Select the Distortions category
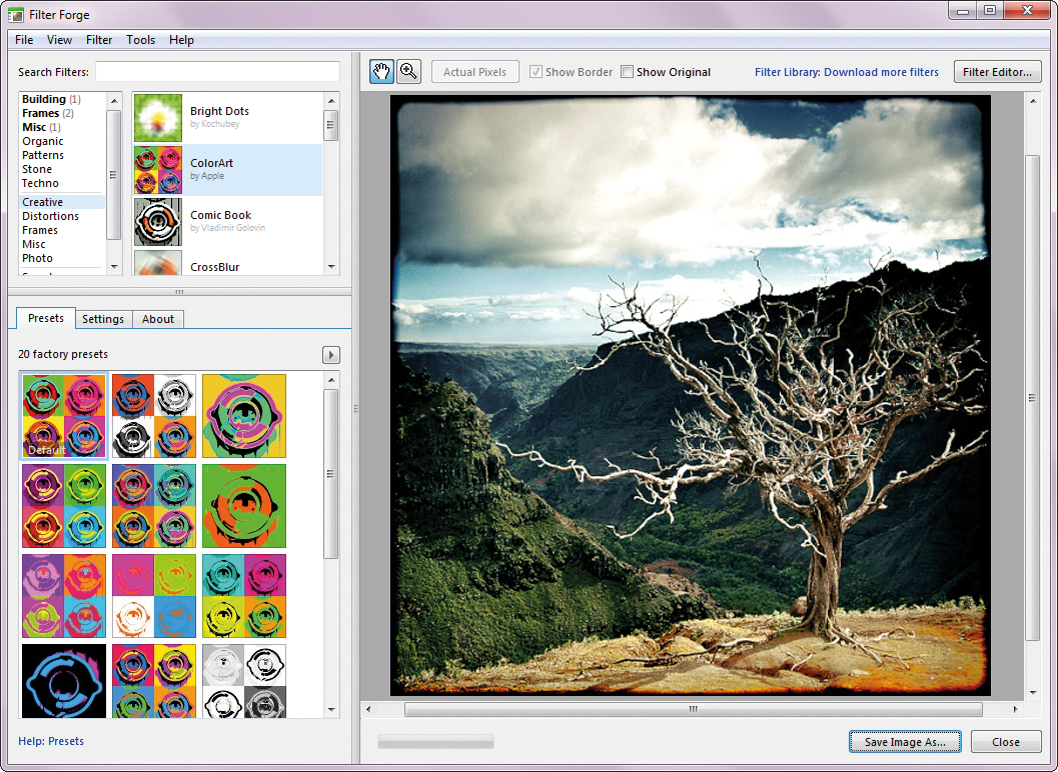Screen dimensions: 1058x772 click(50, 216)
